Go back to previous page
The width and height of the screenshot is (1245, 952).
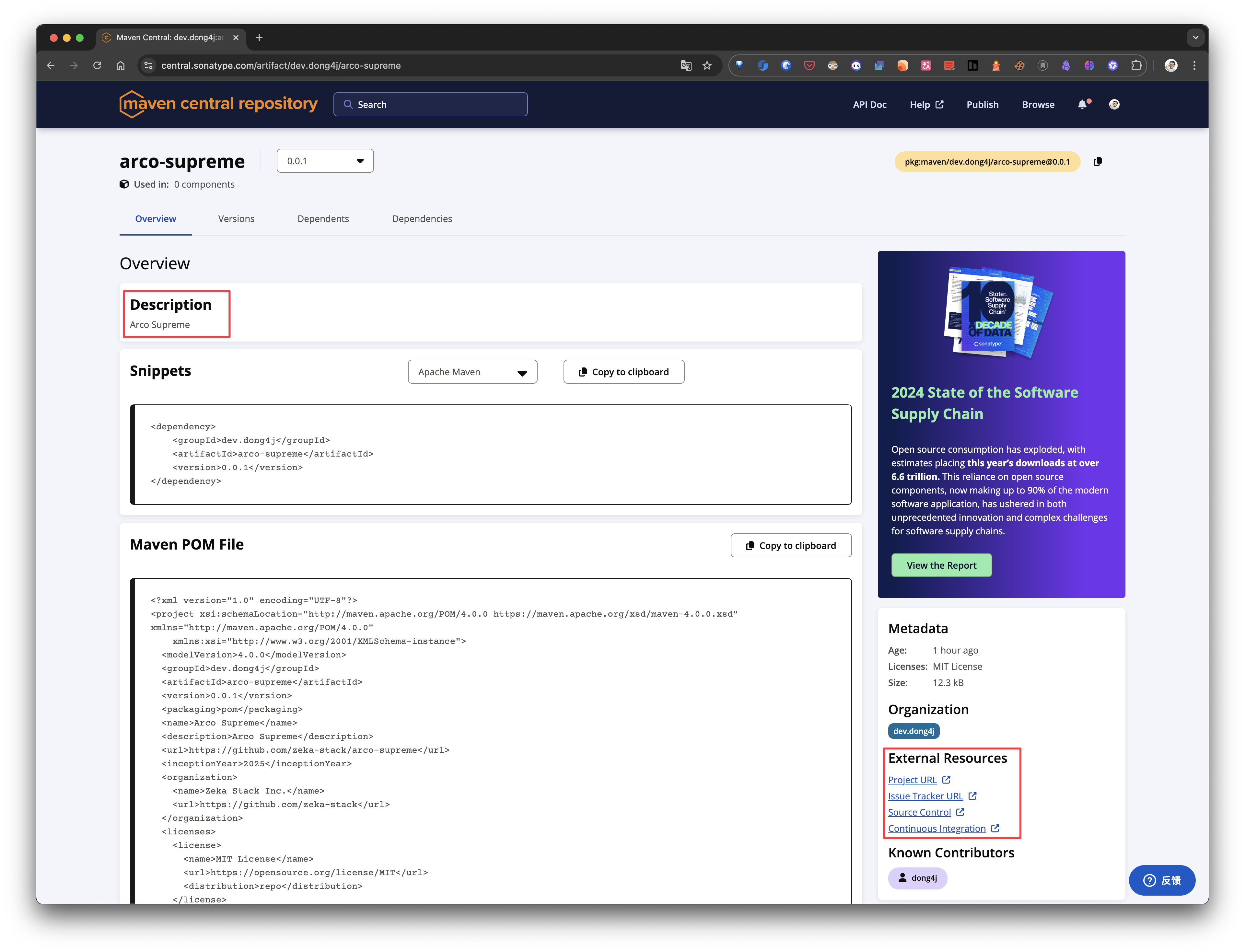(x=51, y=66)
